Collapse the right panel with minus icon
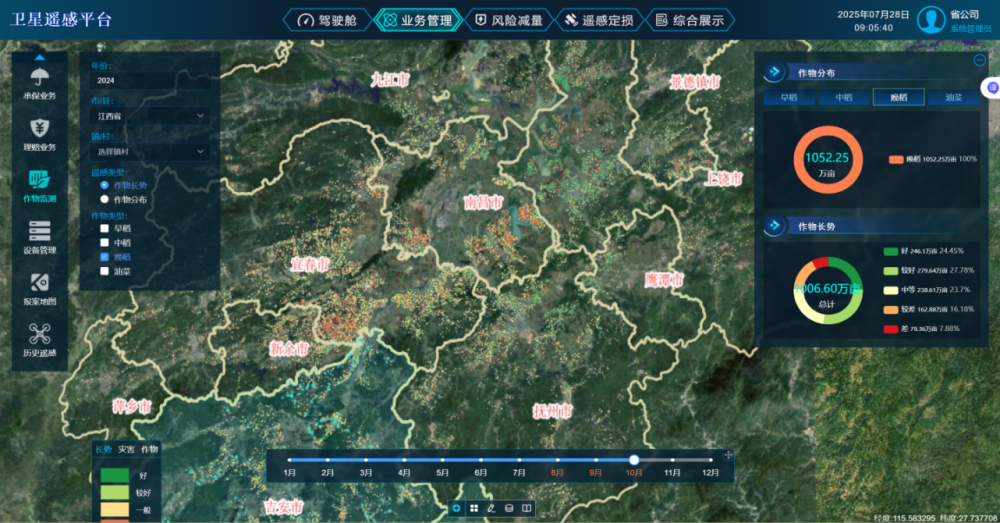1000x523 pixels. pos(980,60)
